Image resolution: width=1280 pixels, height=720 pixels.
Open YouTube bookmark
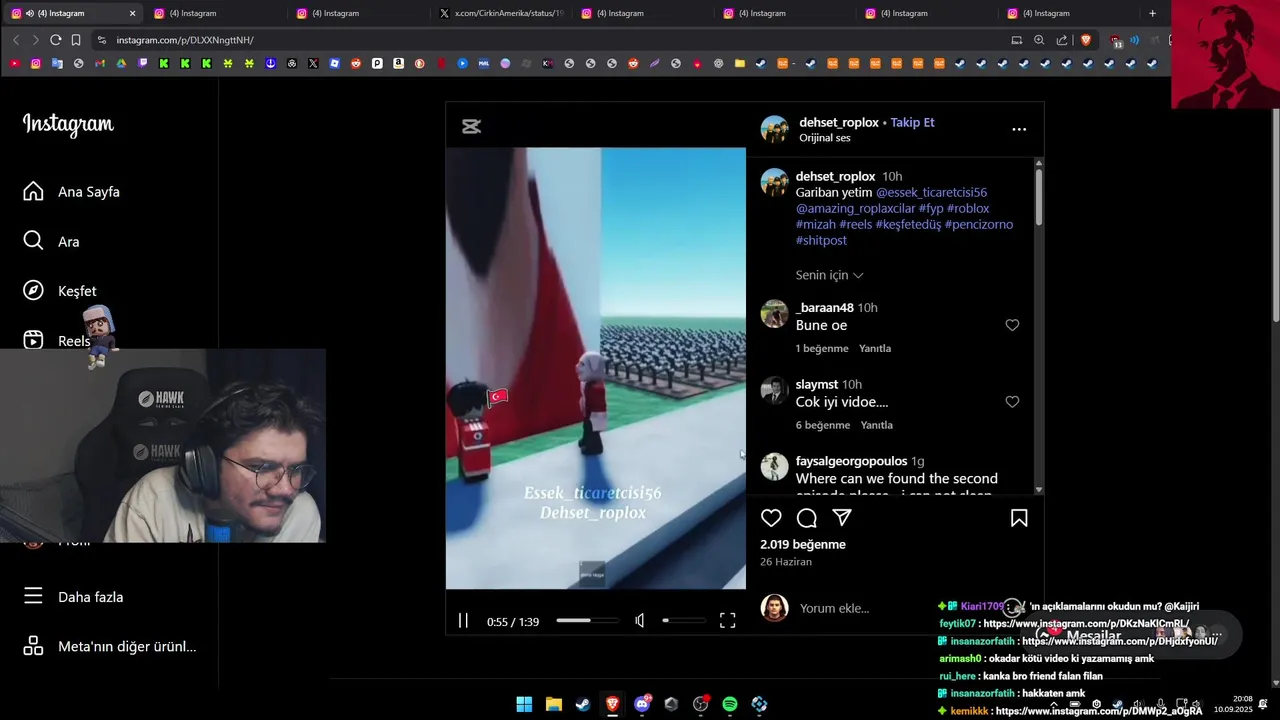[x=14, y=63]
